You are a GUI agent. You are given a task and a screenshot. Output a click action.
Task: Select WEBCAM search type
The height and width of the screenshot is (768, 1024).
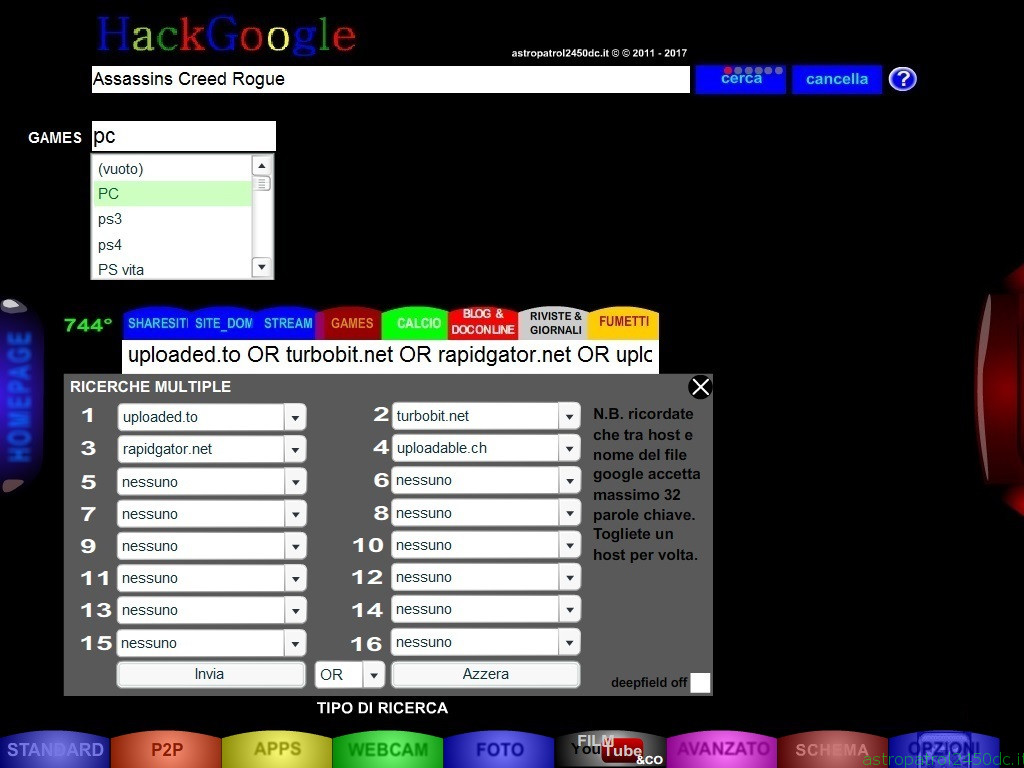click(x=388, y=750)
